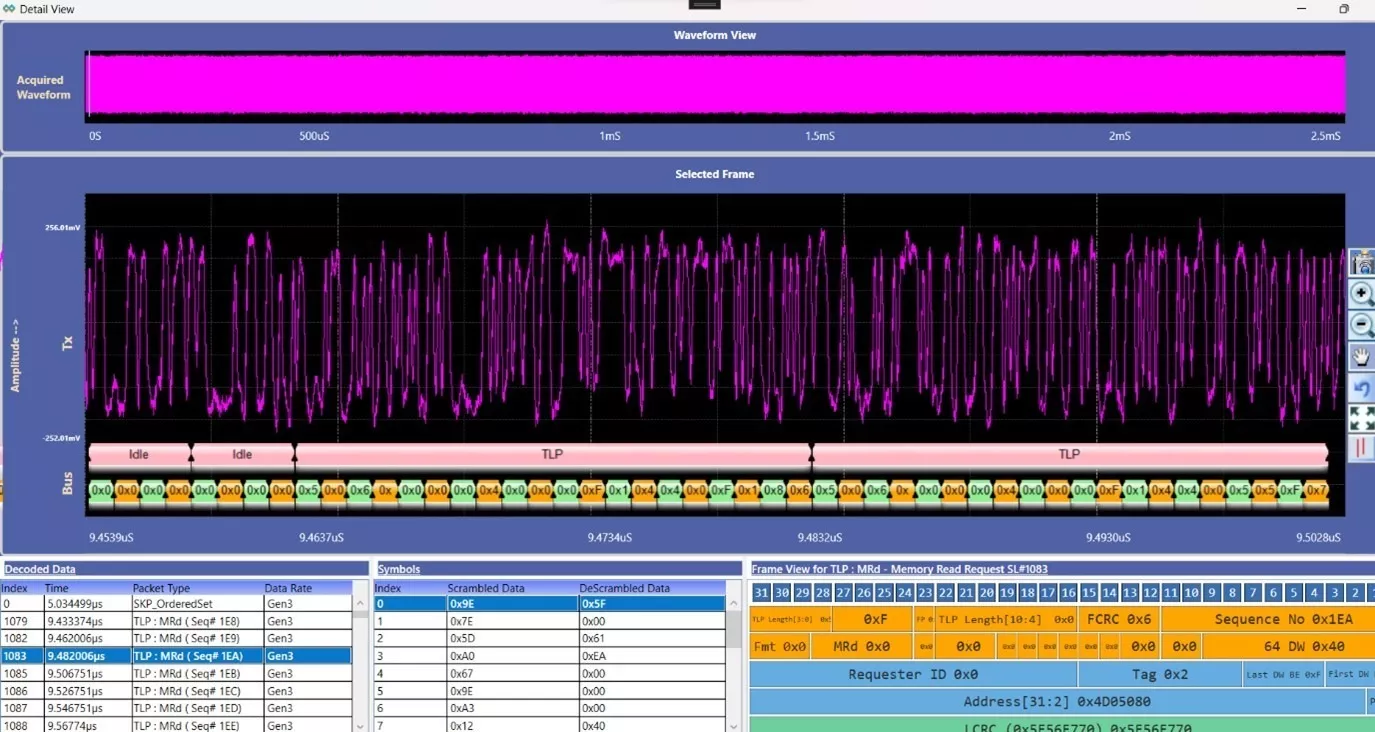The image size is (1375, 732).
Task: Click the undo zoom arrow icon
Action: click(x=1361, y=388)
